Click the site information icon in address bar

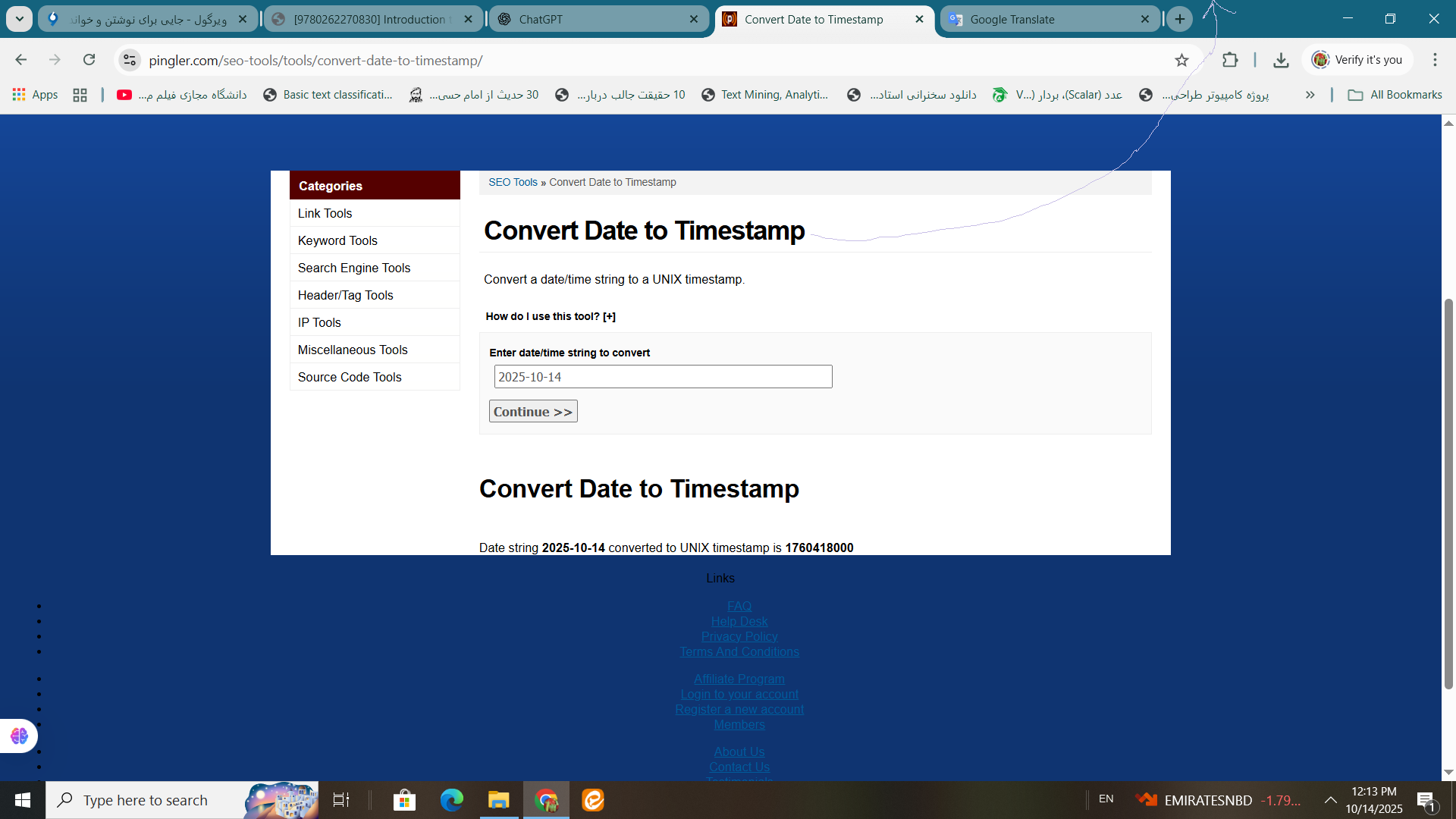pos(130,60)
